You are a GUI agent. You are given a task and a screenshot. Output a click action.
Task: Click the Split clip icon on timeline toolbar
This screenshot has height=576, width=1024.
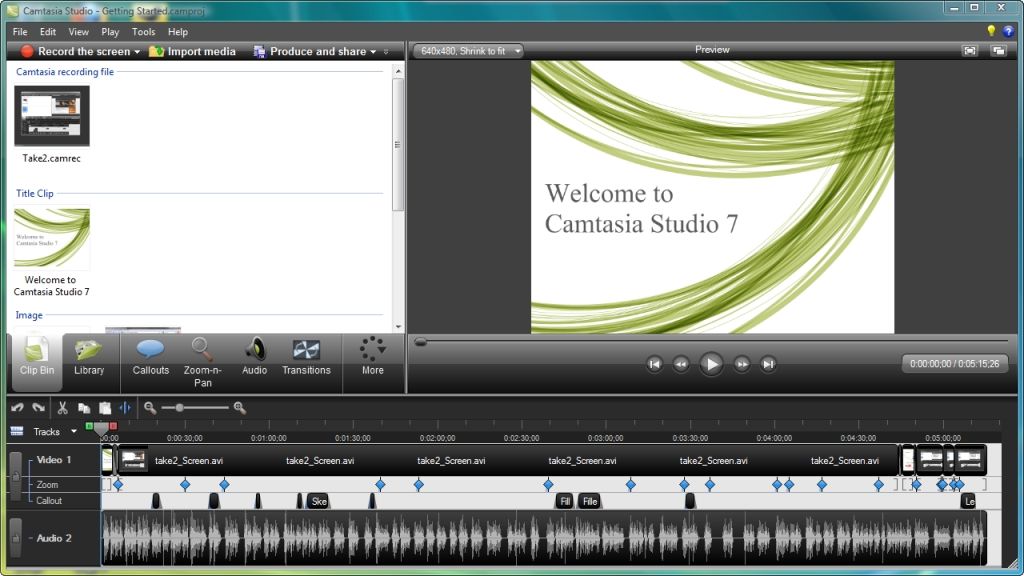click(x=125, y=408)
